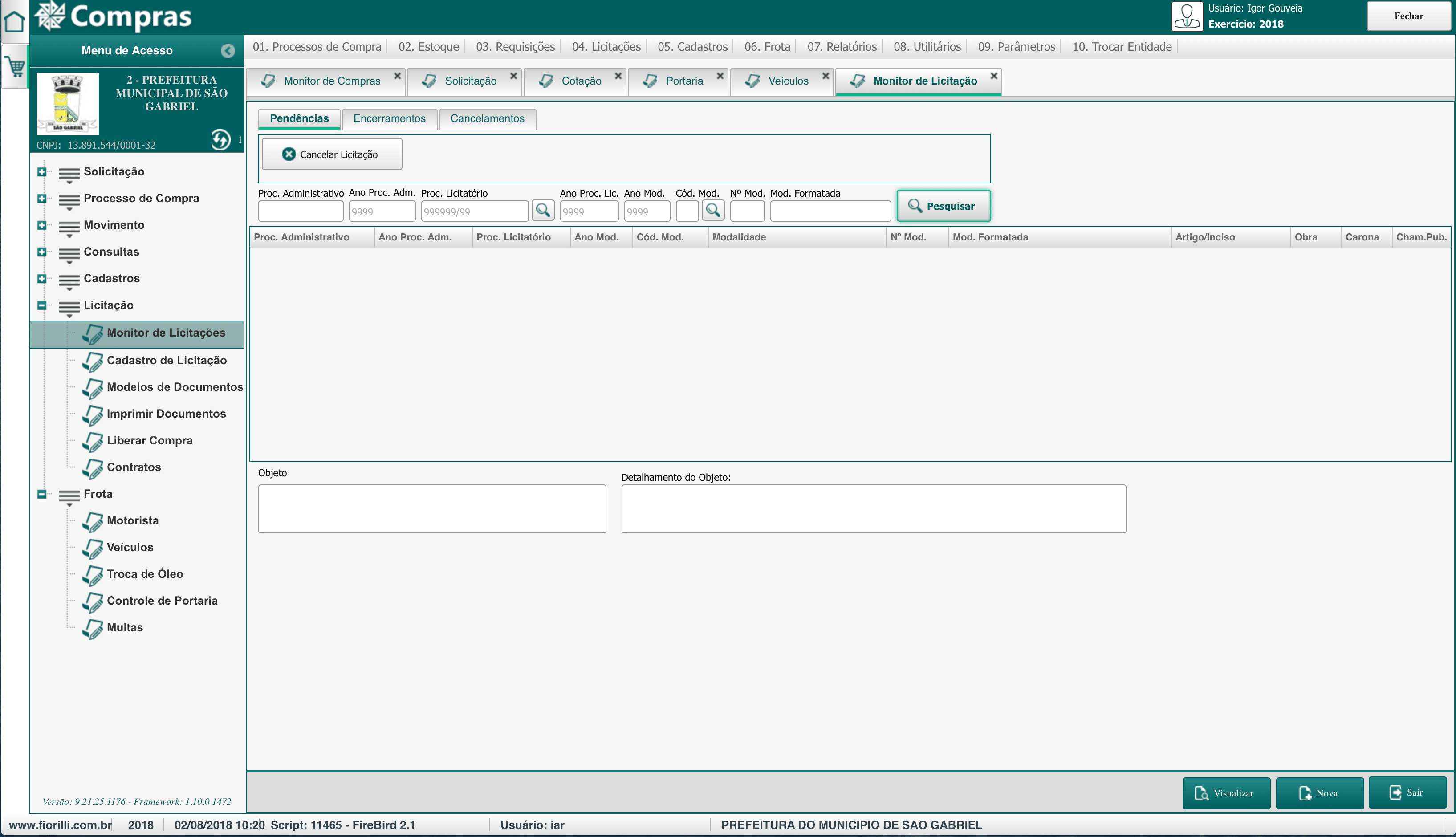Click the refresh entity icon beside CNPJ
1456x837 pixels.
pos(221,140)
